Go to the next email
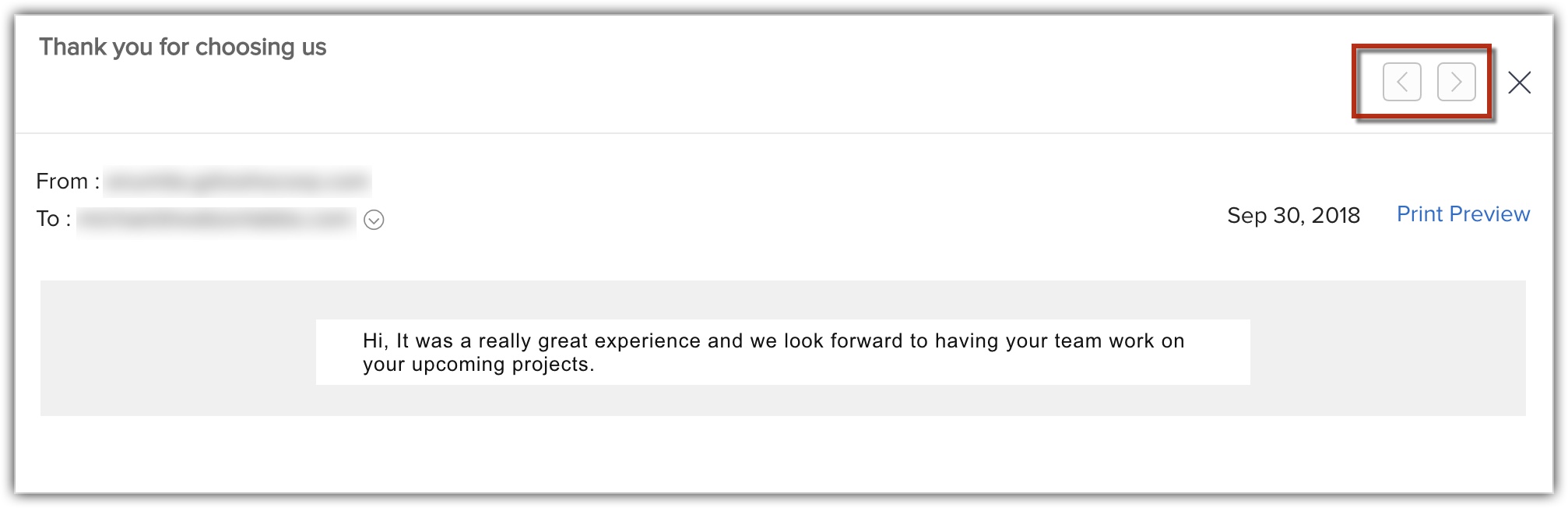This screenshot has width=1568, height=508. [1456, 82]
